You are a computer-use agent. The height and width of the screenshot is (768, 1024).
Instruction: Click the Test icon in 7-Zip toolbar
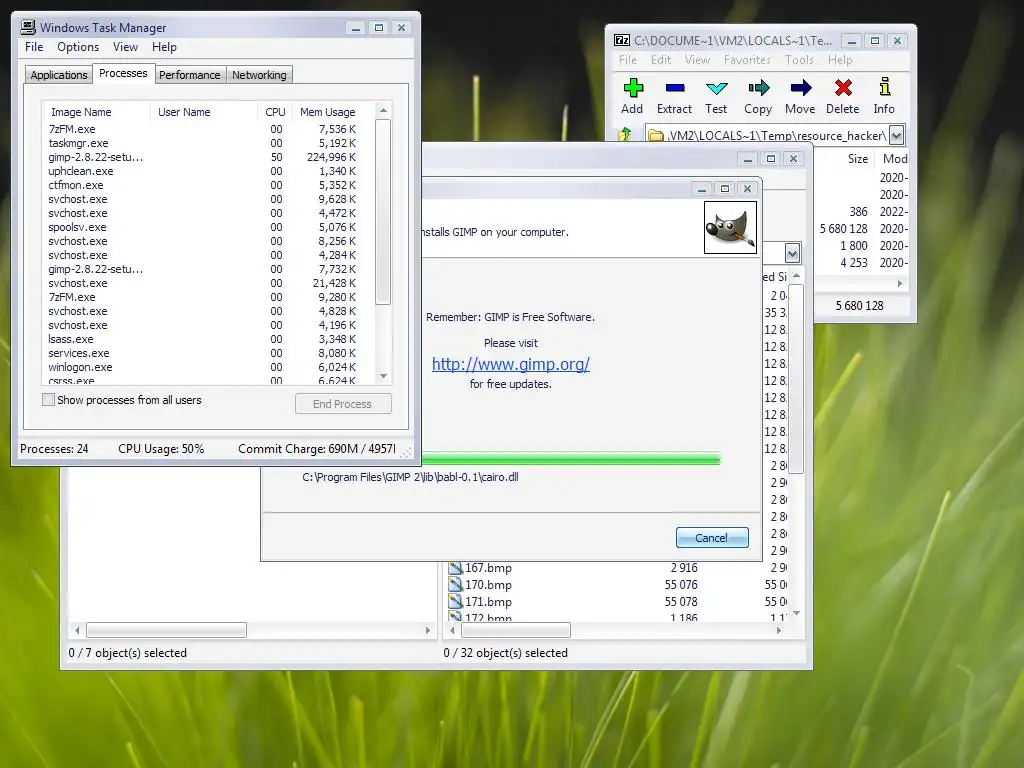[716, 88]
